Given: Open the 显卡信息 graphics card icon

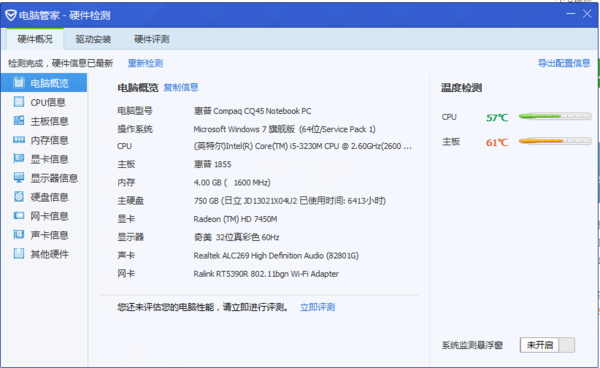Looking at the screenshot, I should point(19,159).
